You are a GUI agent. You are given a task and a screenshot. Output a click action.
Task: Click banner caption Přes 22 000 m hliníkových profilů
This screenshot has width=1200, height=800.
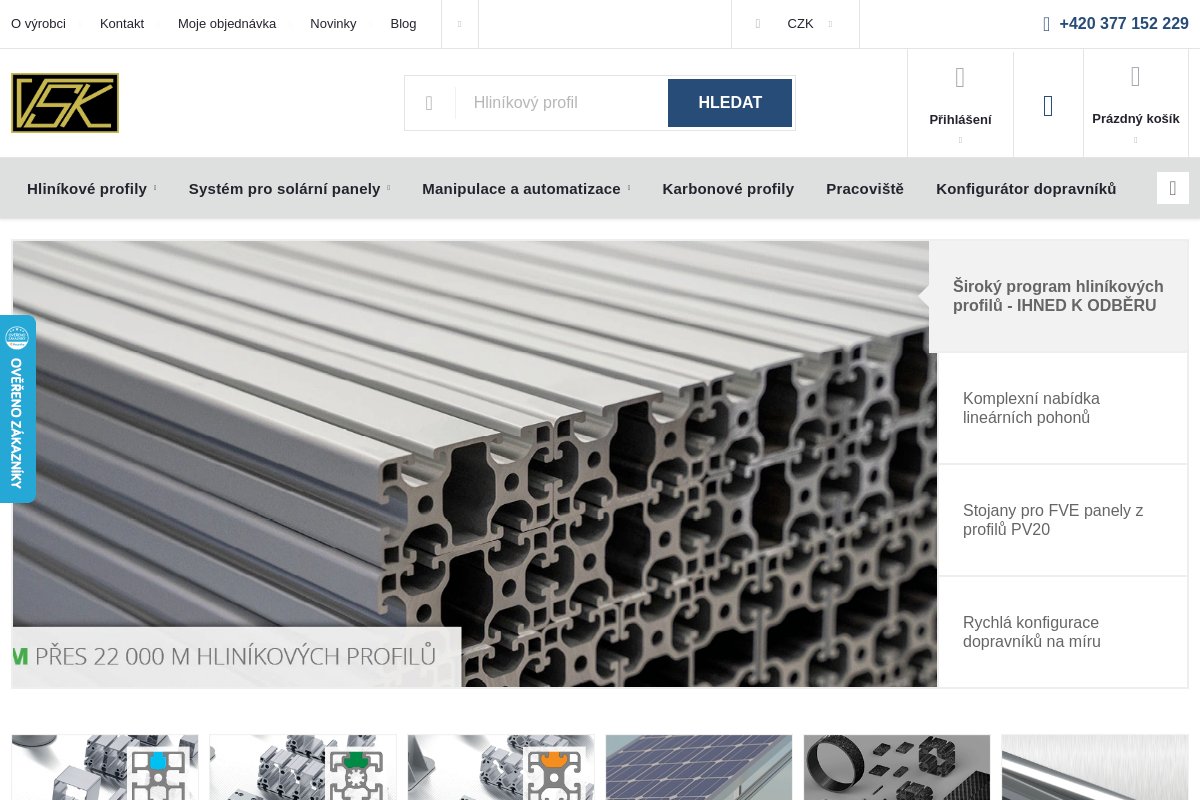(x=236, y=656)
